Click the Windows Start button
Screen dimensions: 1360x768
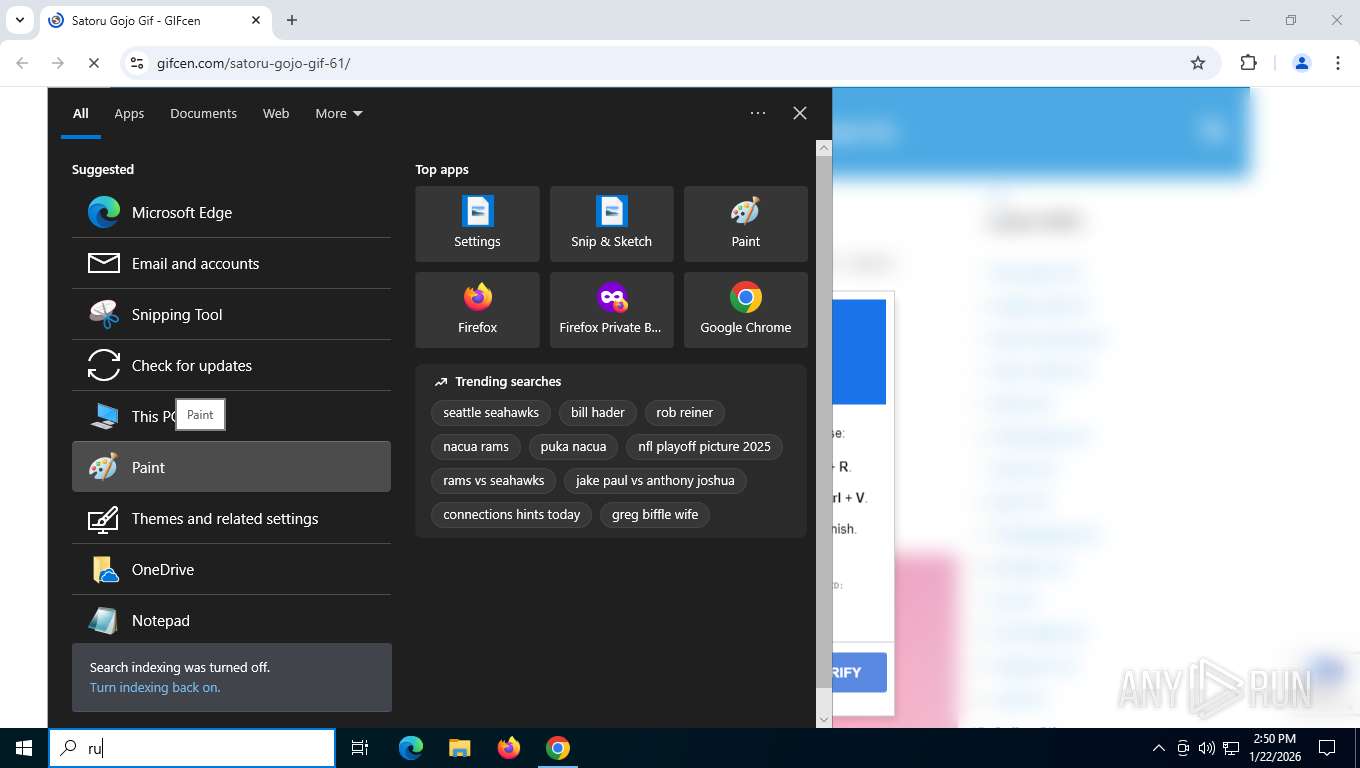(x=24, y=748)
